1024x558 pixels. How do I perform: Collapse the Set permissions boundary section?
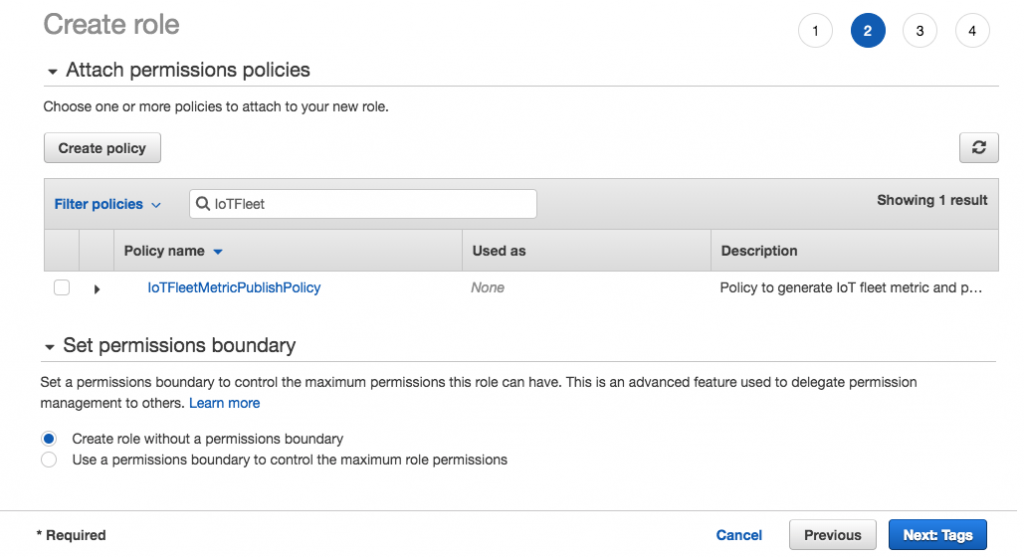coord(50,346)
